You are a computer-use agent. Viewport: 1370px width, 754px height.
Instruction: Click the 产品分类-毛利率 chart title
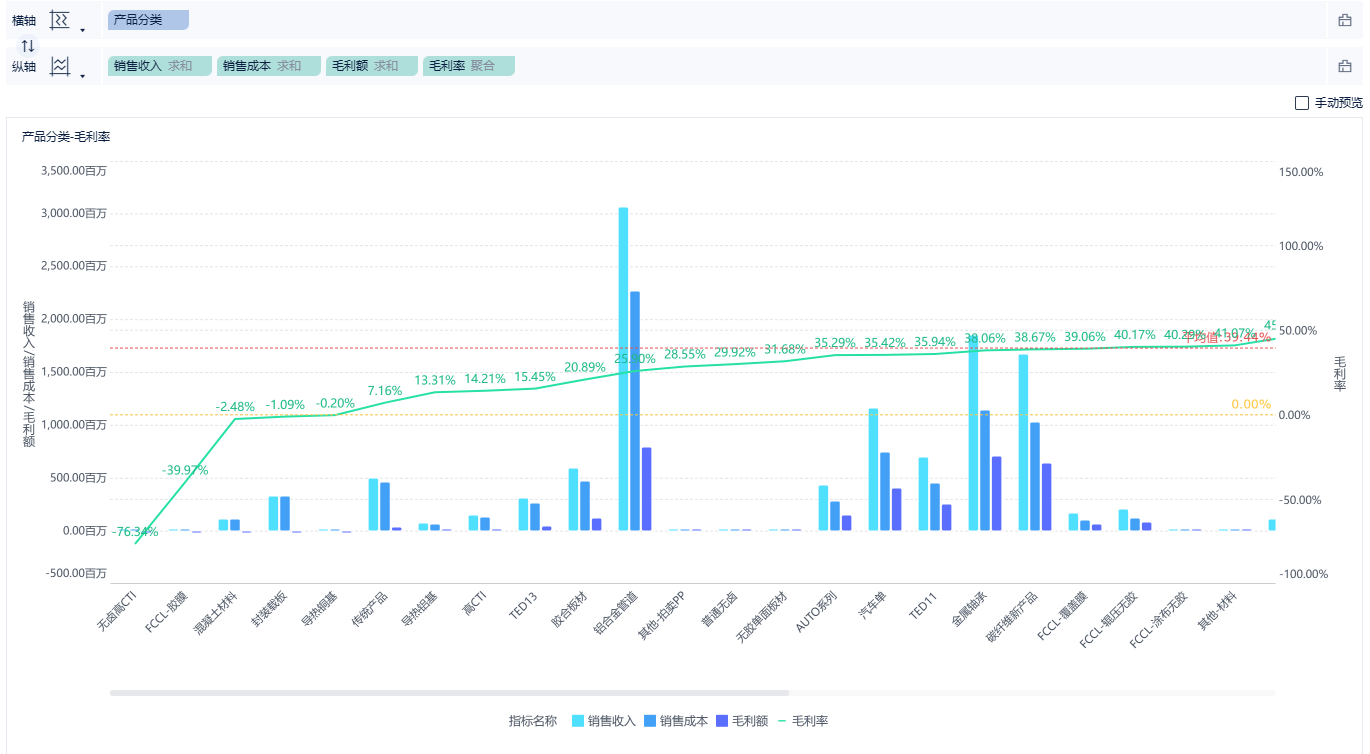(x=66, y=137)
